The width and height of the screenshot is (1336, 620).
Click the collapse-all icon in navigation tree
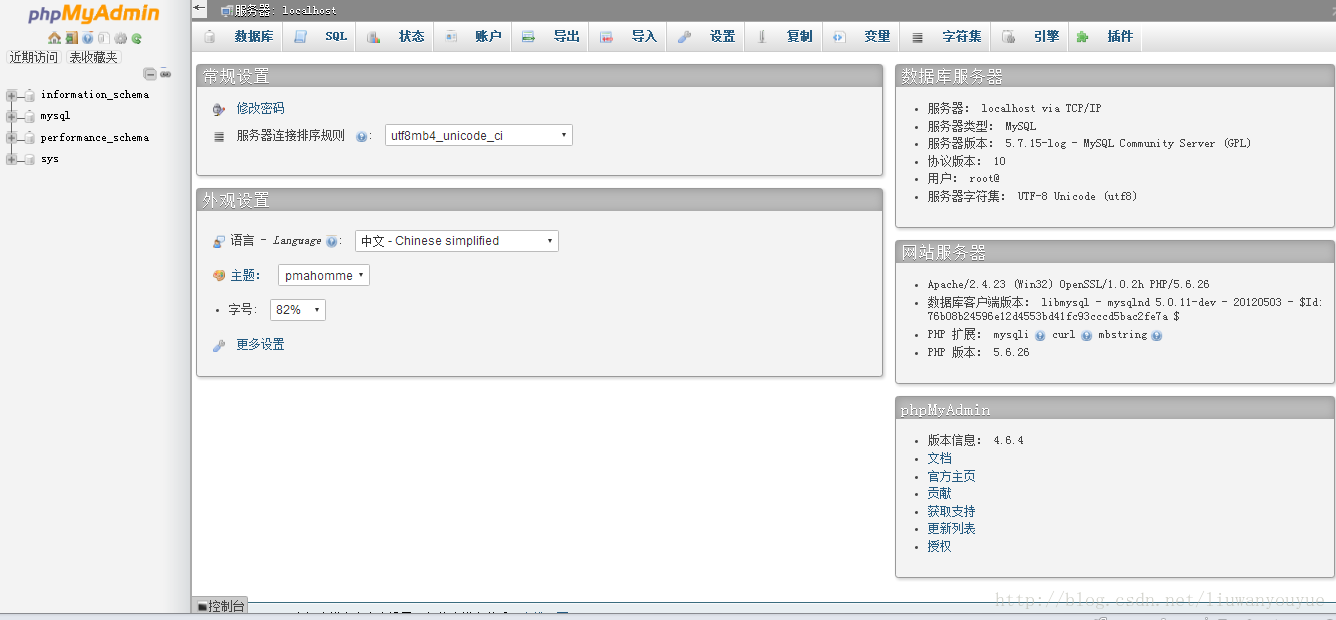150,73
